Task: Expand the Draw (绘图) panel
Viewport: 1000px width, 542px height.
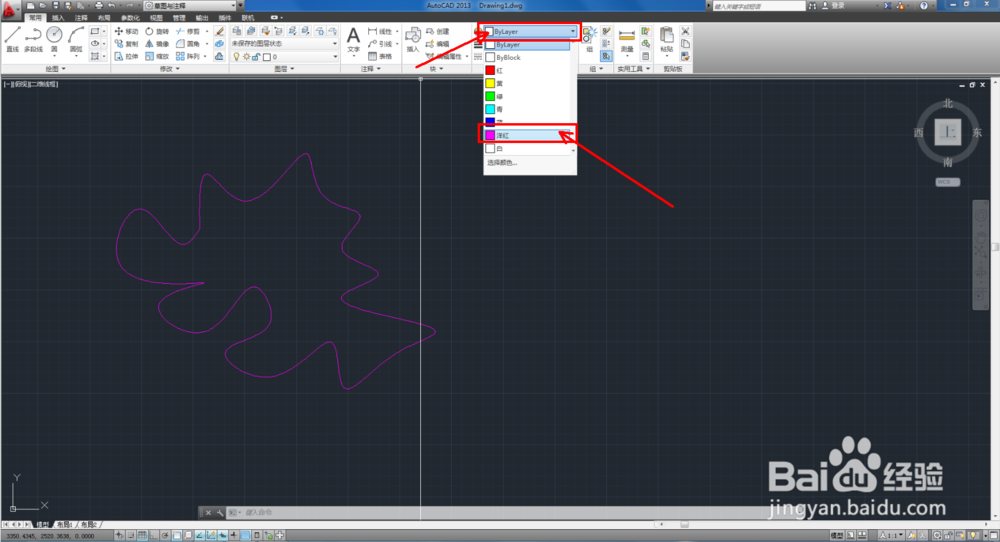Action: tap(55, 69)
